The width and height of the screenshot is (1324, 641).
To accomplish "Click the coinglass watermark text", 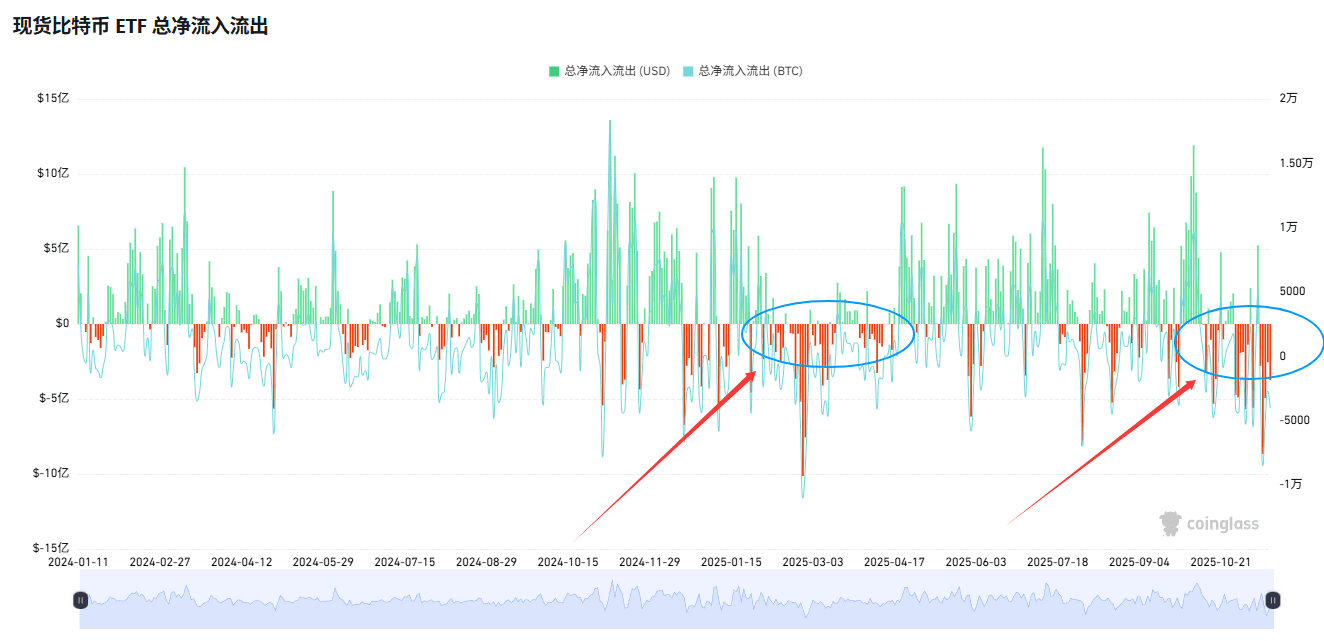I will pyautogui.click(x=1222, y=524).
